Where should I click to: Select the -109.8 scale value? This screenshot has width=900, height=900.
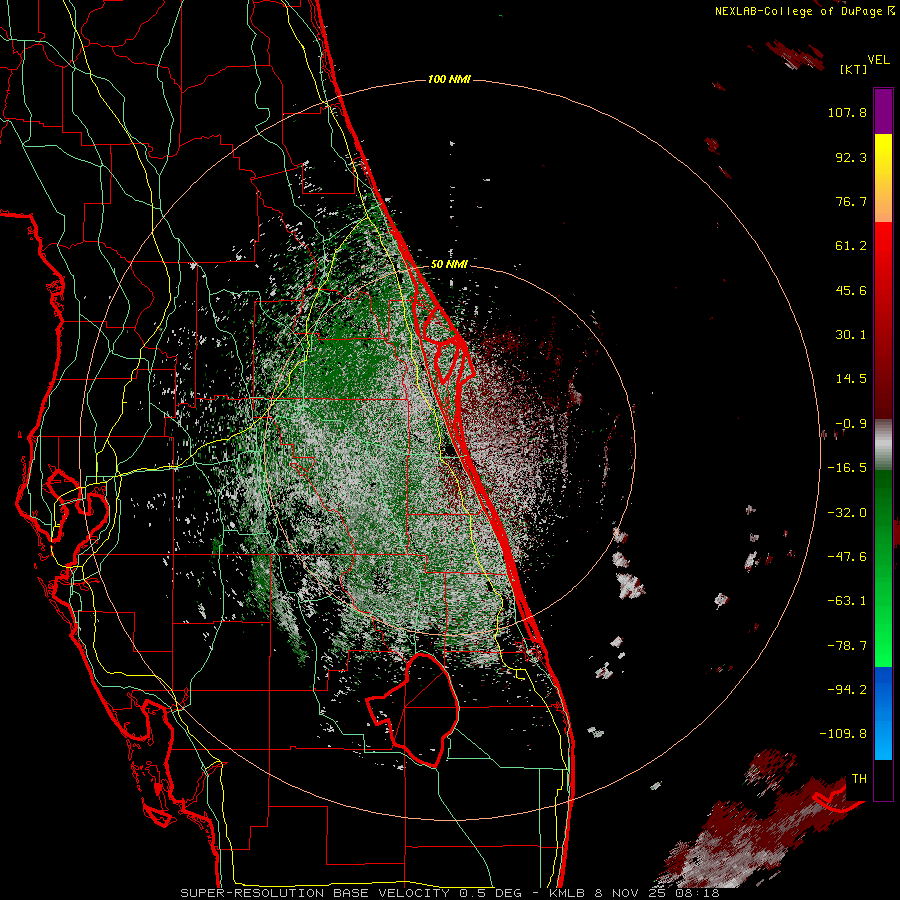843,734
